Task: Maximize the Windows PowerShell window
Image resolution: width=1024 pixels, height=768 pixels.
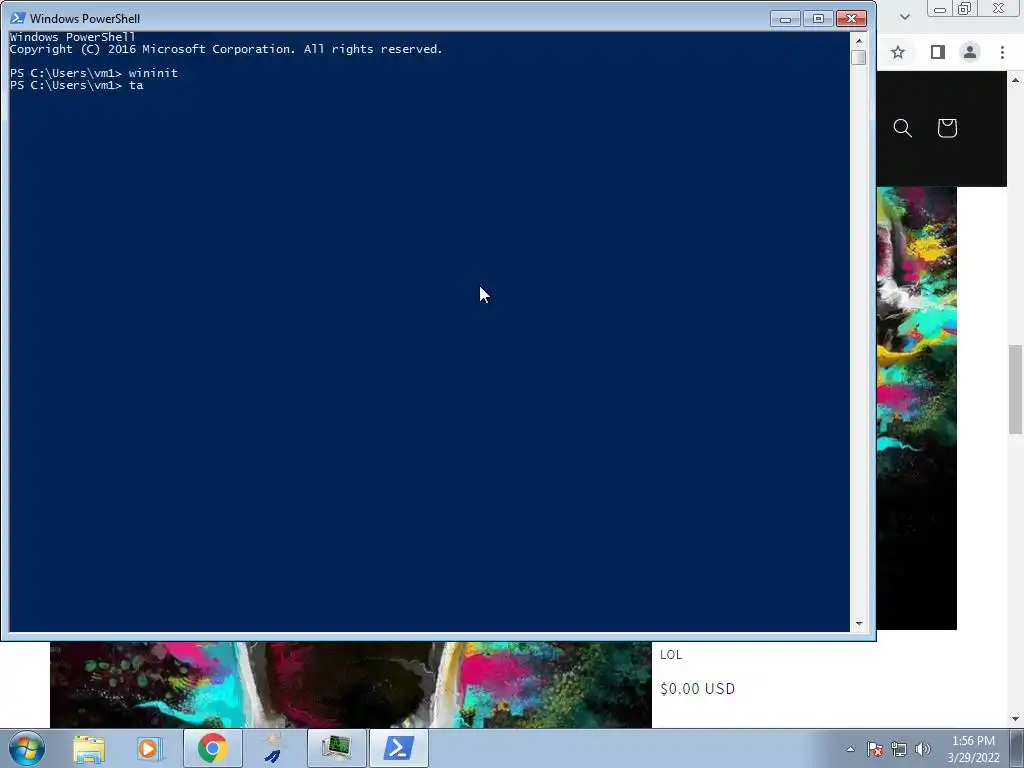Action: point(818,19)
